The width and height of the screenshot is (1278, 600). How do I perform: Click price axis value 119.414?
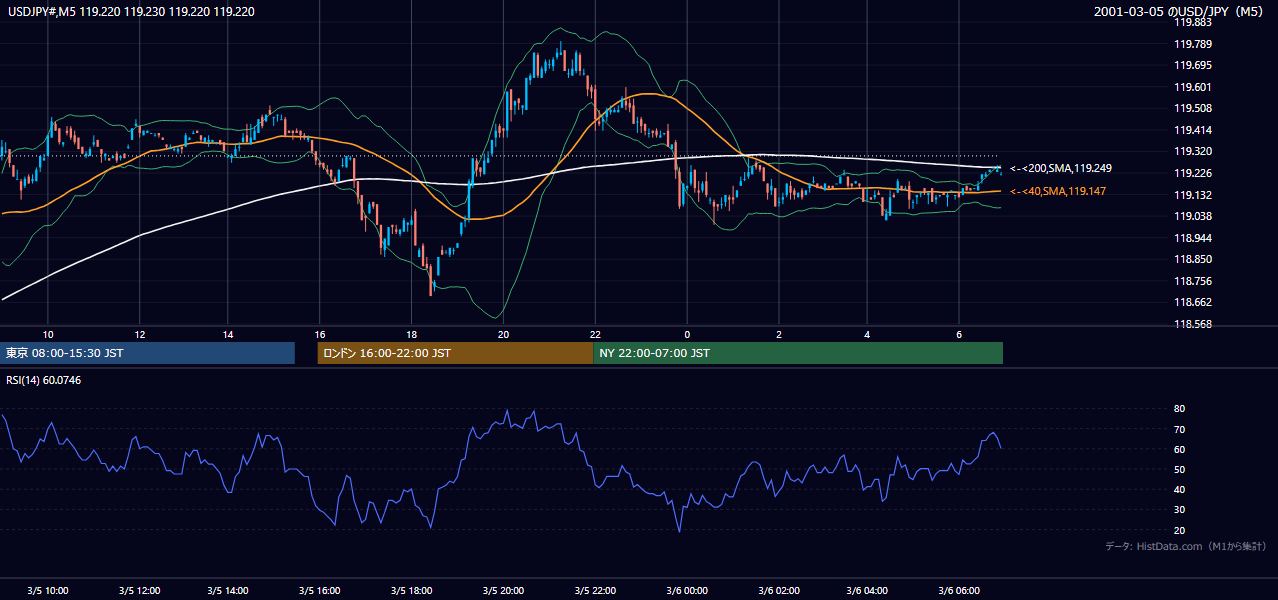pyautogui.click(x=1192, y=130)
